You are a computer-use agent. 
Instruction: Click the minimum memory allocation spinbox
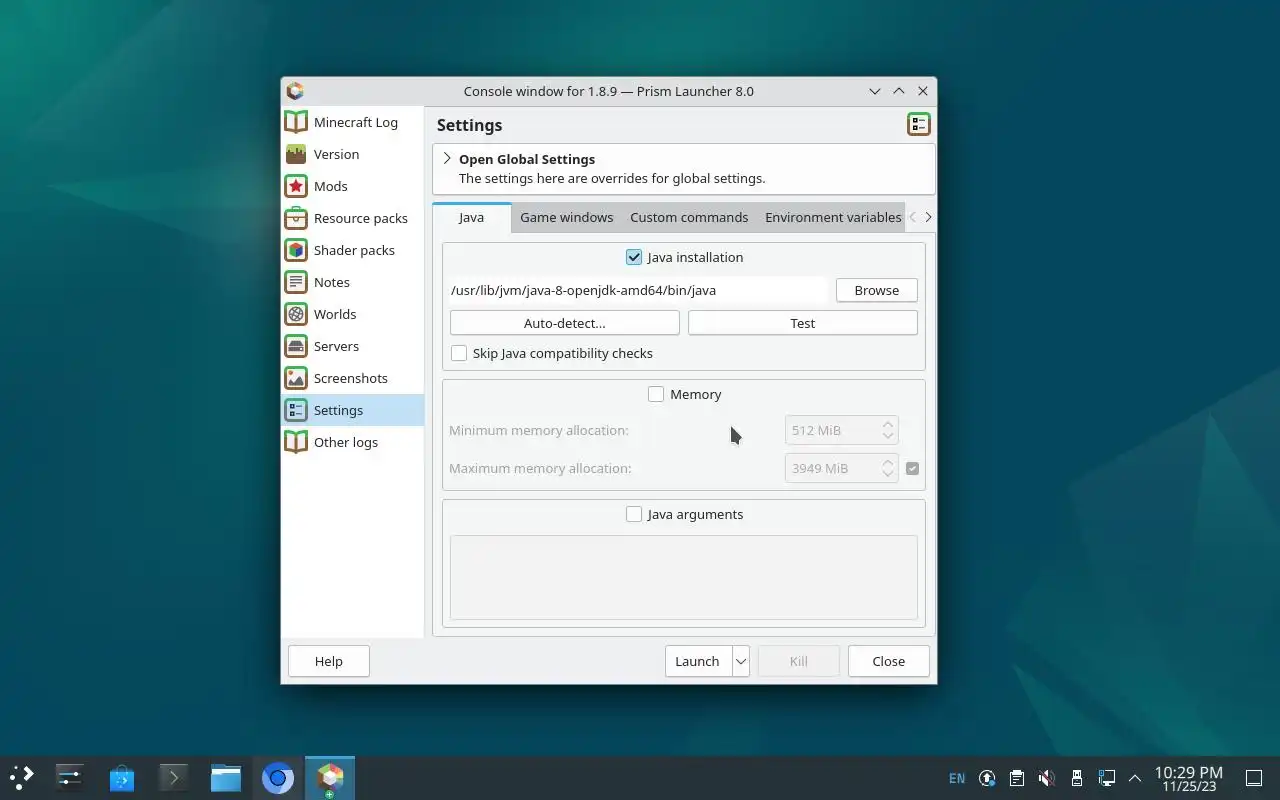(841, 430)
